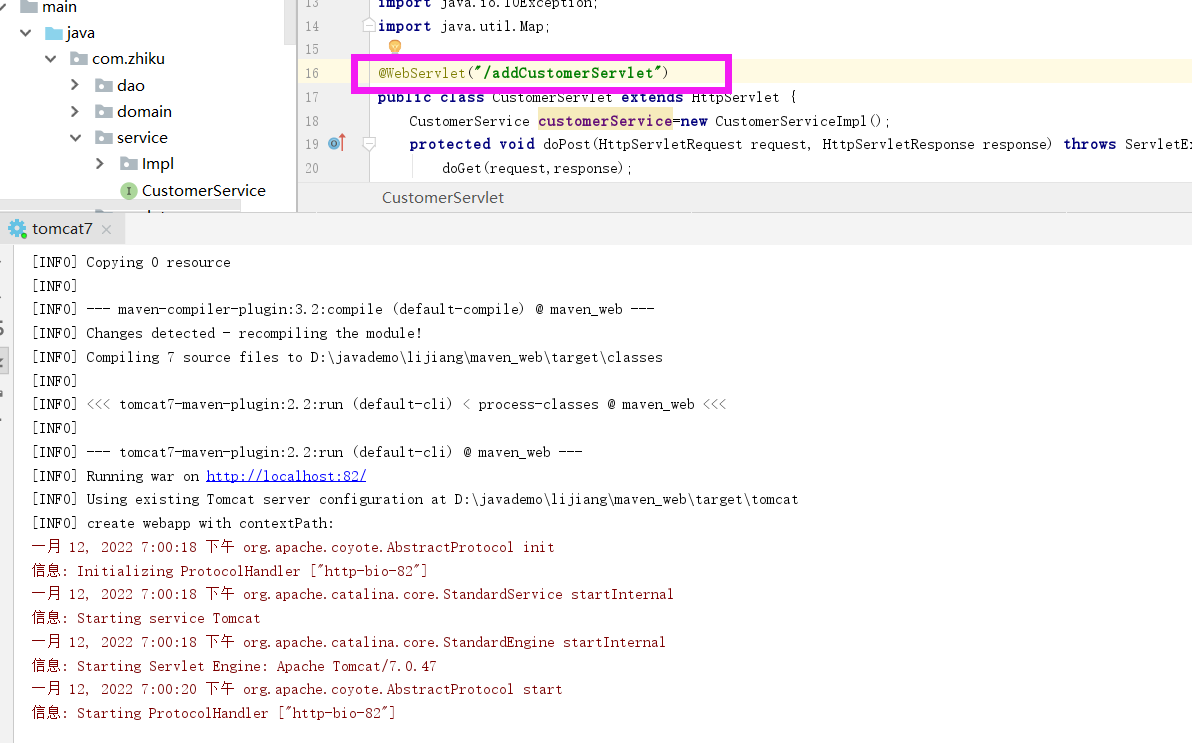Open CustomerService interface in tree
This screenshot has width=1192, height=743.
[204, 191]
